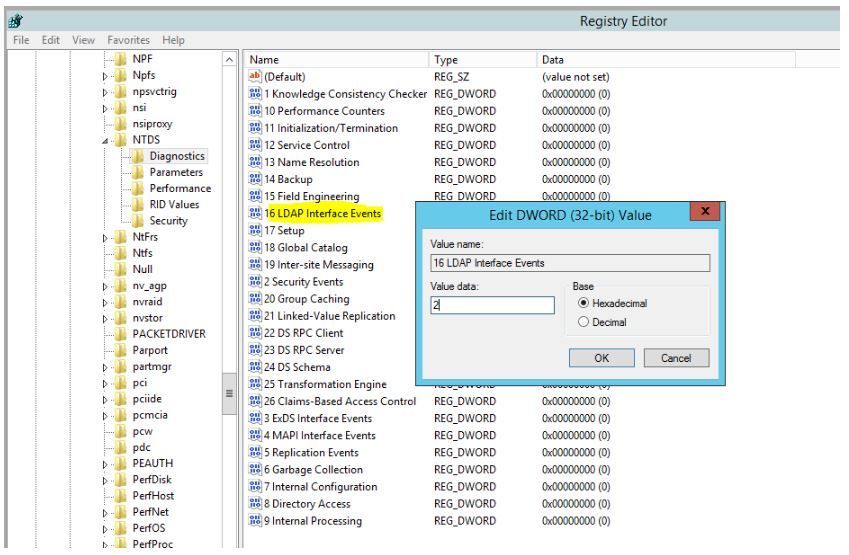Click the Registry Editor app icon in title bar
The image size is (849, 555).
coord(16,21)
